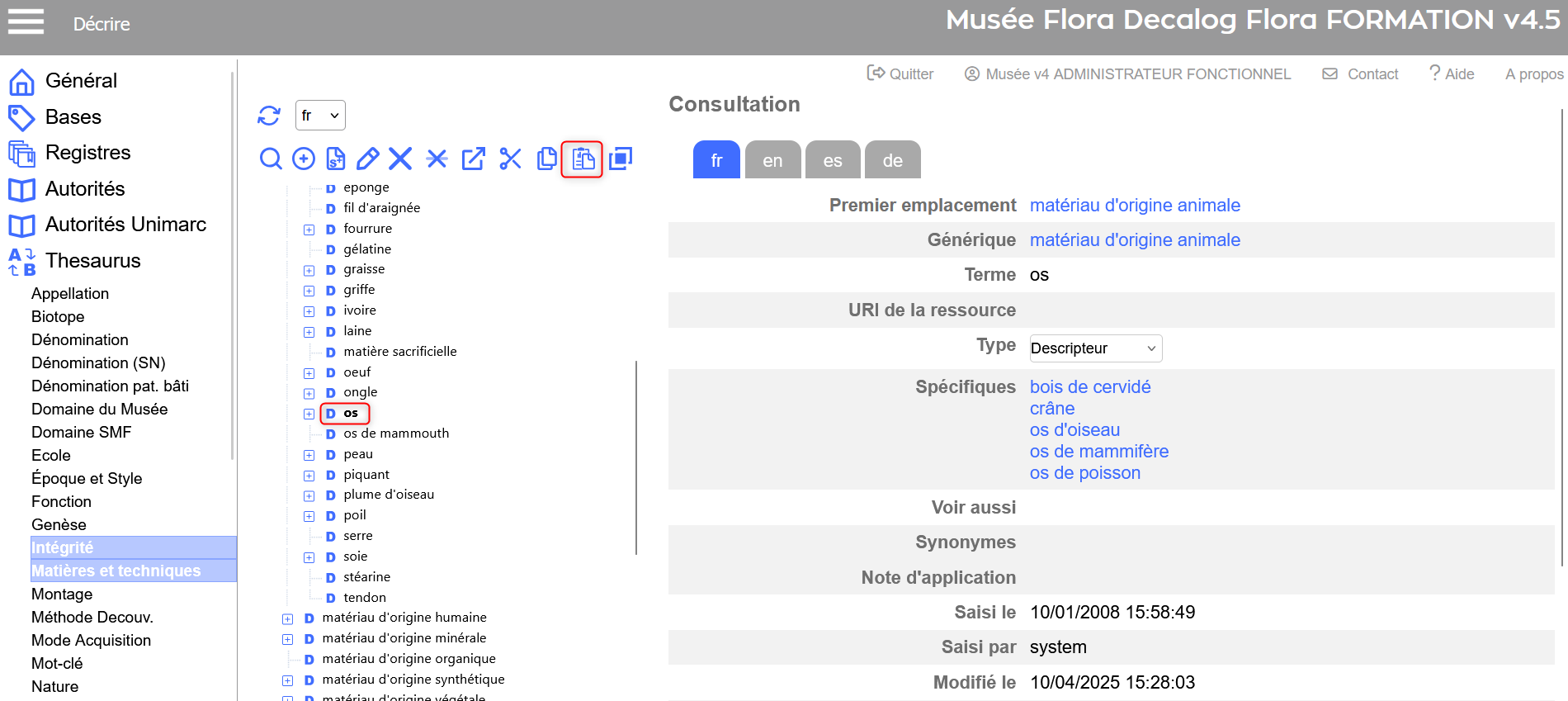This screenshot has width=1568, height=701.
Task: Click the refresh thesaurus tree icon
Action: 269,116
